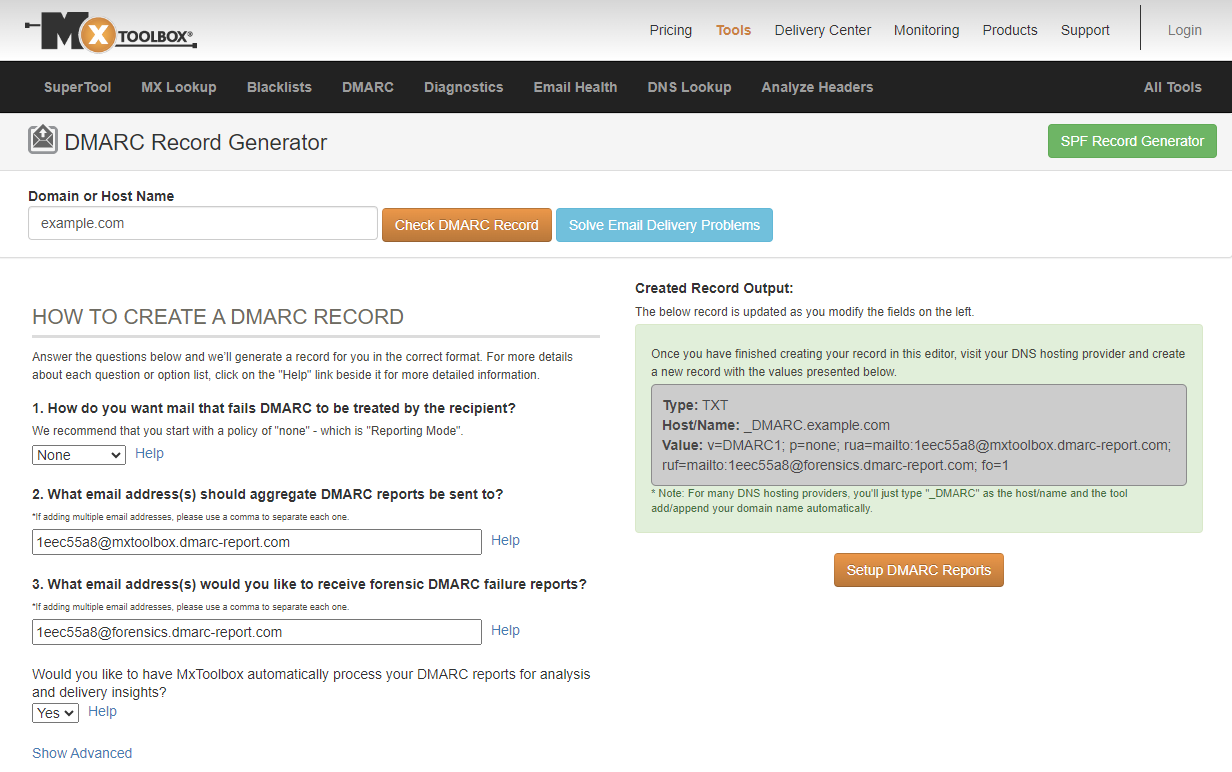
Task: Select Email Health in the toolbar
Action: tap(576, 87)
